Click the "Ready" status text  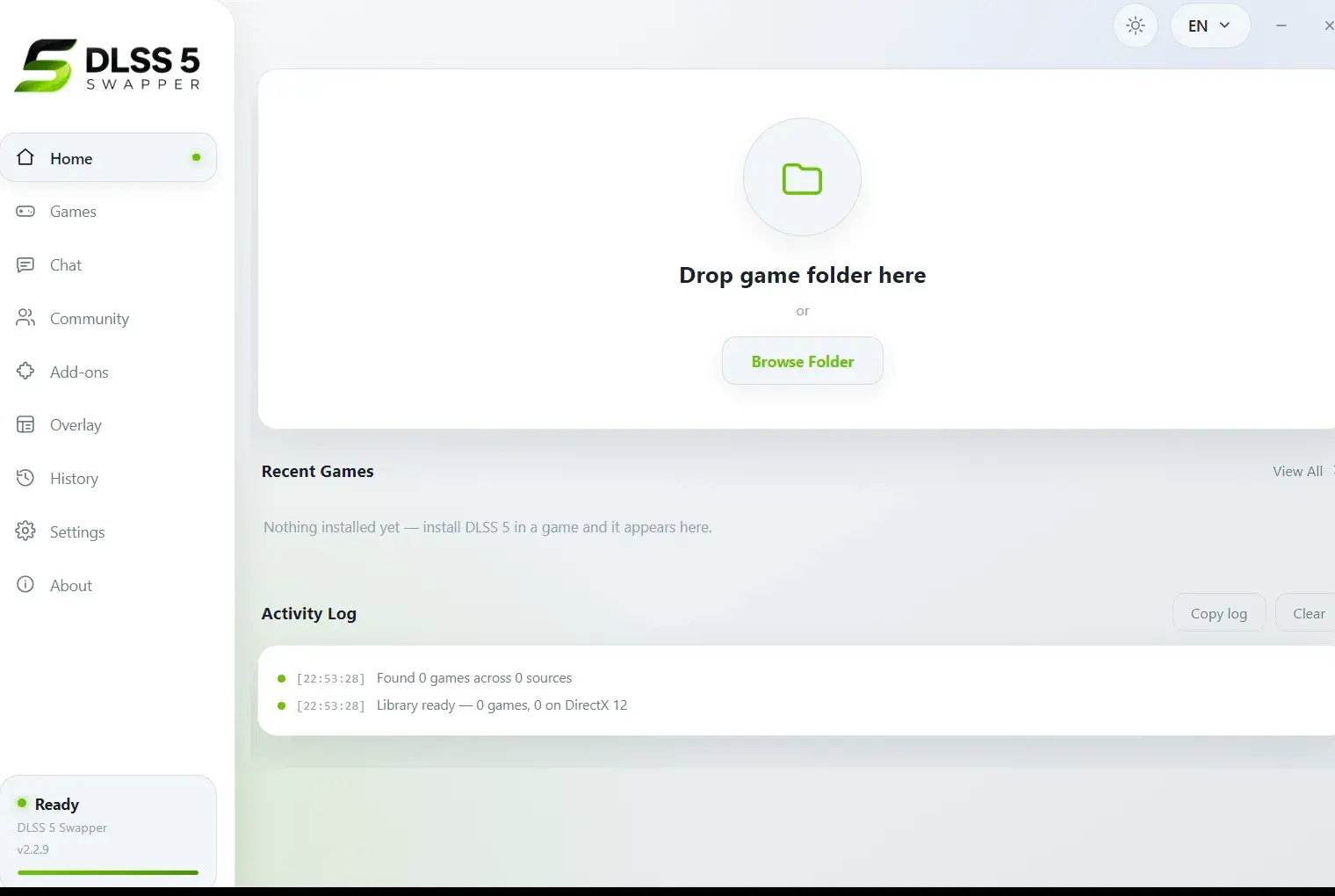57,805
